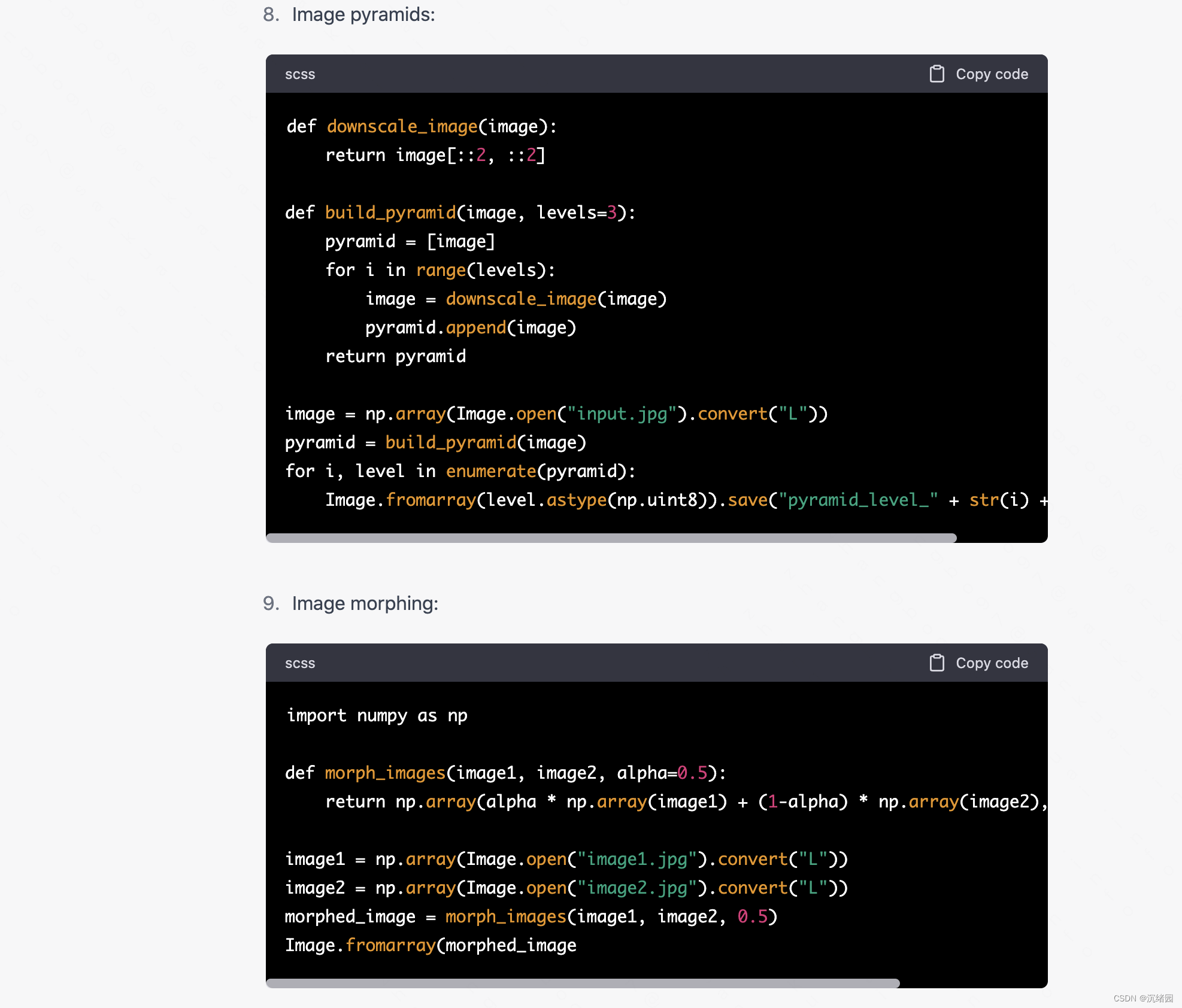Click the horizontal scrollbar of the pyramids code block
Screen dimensions: 1182x1008
pyautogui.click(x=611, y=538)
